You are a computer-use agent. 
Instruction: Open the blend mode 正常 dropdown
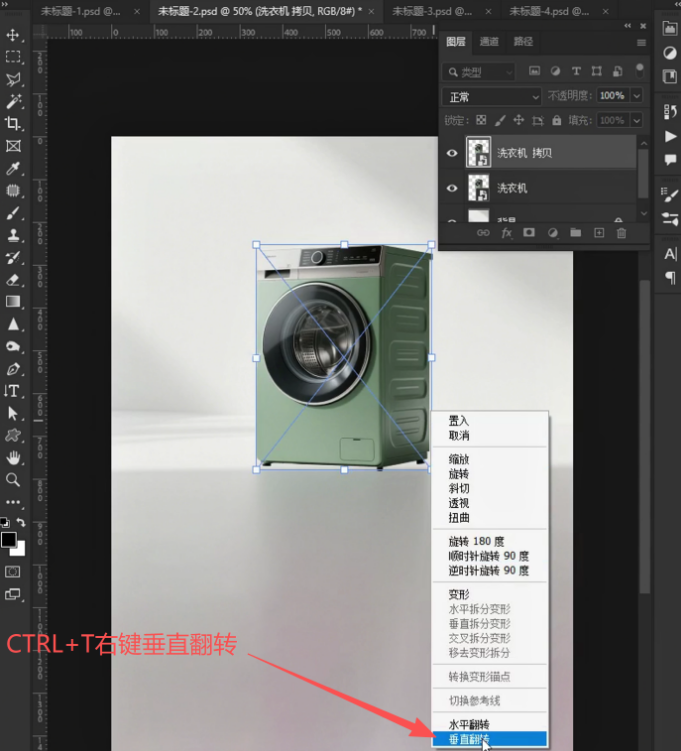click(x=491, y=97)
